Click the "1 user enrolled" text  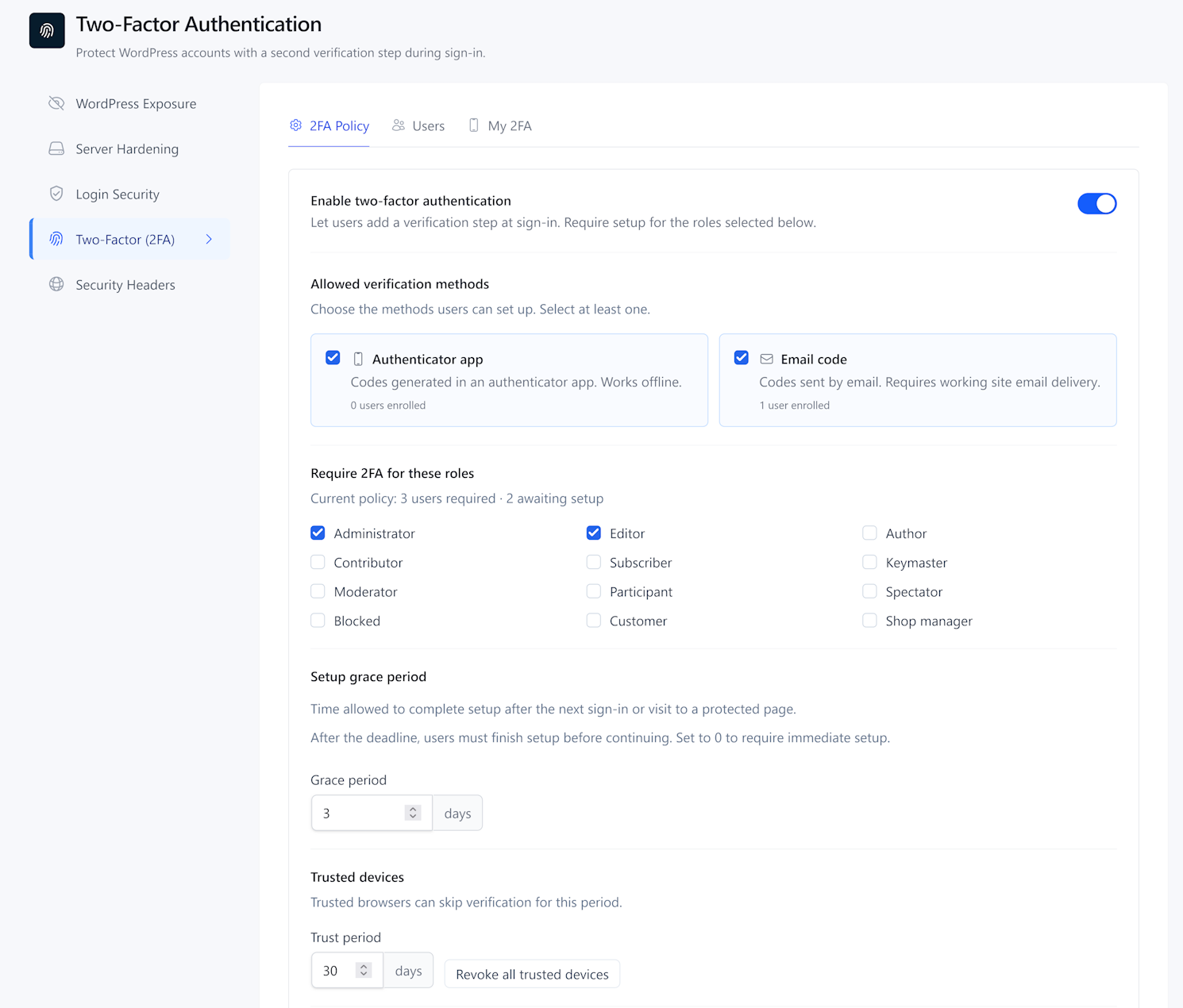pos(794,405)
